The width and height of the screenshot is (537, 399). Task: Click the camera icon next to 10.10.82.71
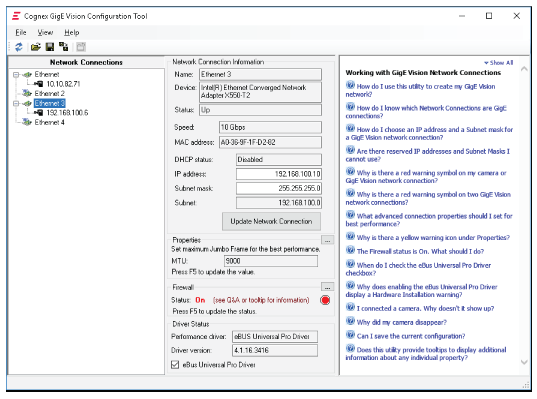pyautogui.click(x=39, y=84)
